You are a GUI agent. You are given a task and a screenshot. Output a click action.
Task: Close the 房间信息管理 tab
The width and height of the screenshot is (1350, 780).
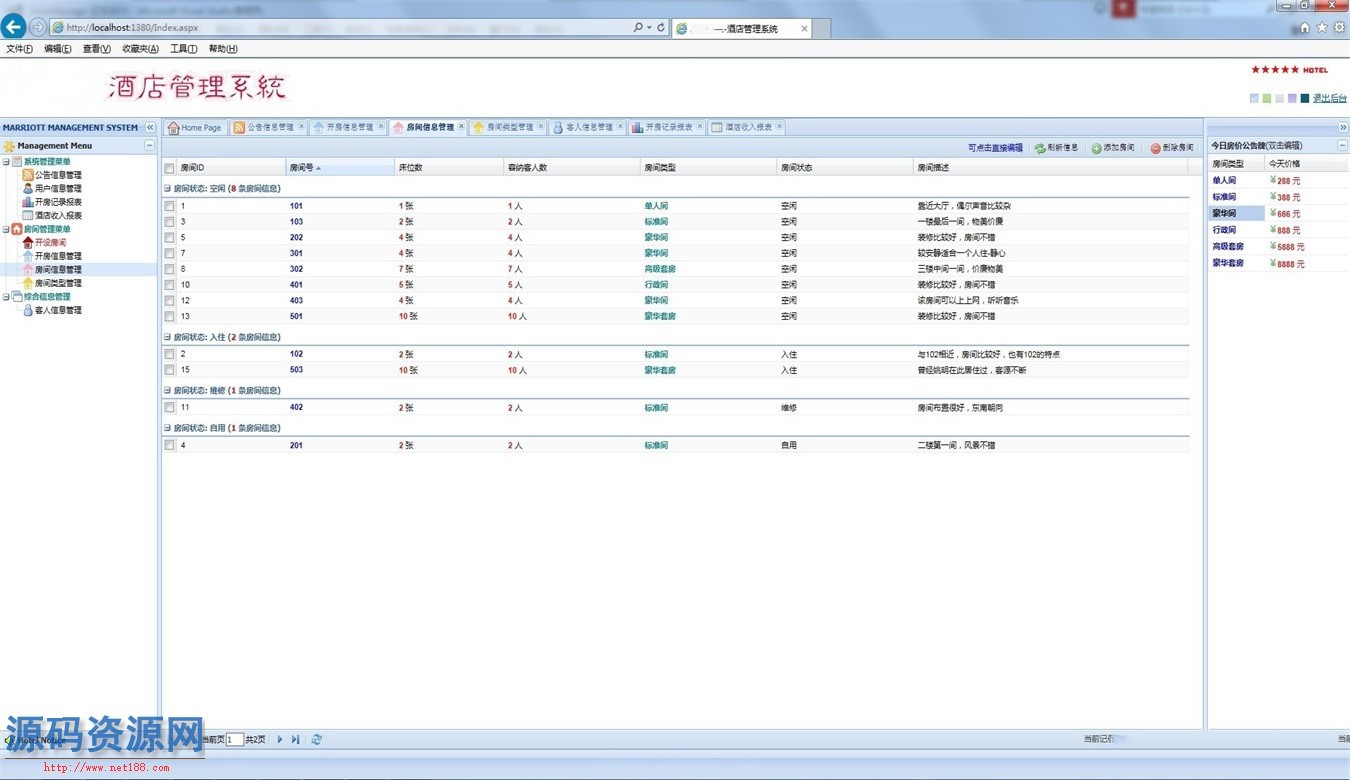(461, 127)
